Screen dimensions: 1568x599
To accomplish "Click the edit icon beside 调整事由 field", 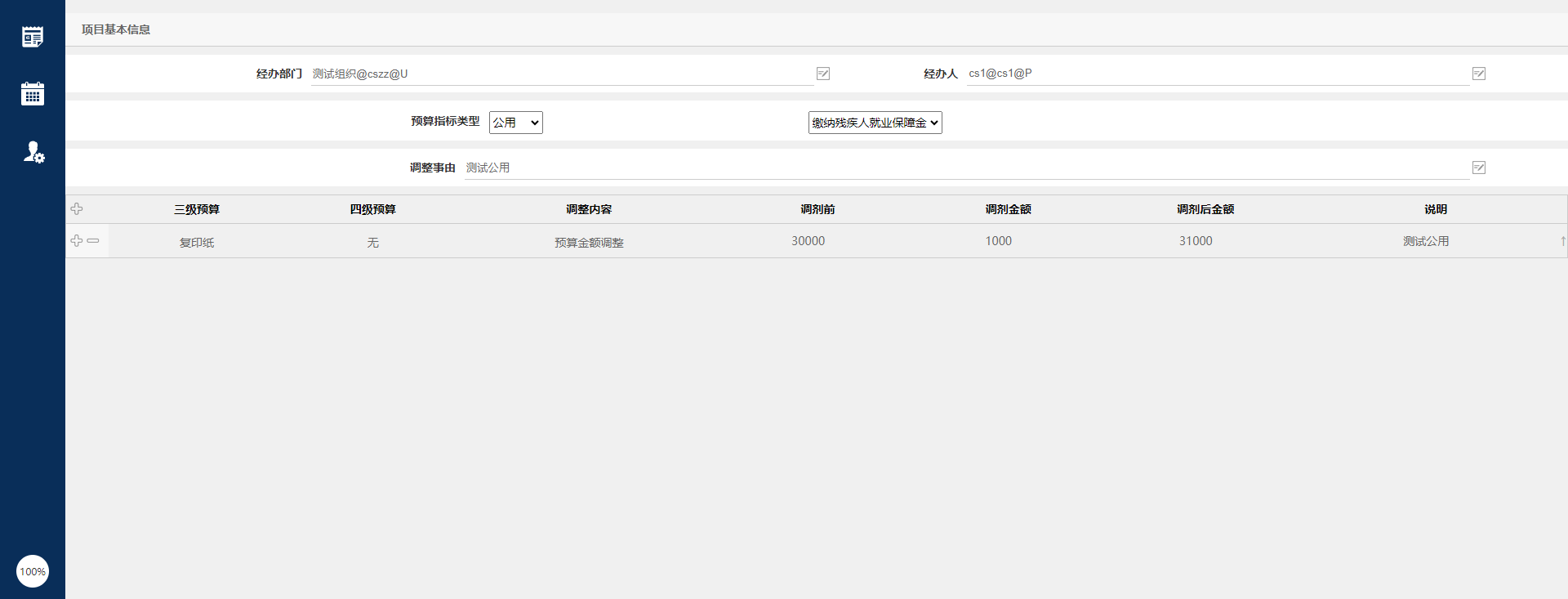I will pyautogui.click(x=1479, y=168).
